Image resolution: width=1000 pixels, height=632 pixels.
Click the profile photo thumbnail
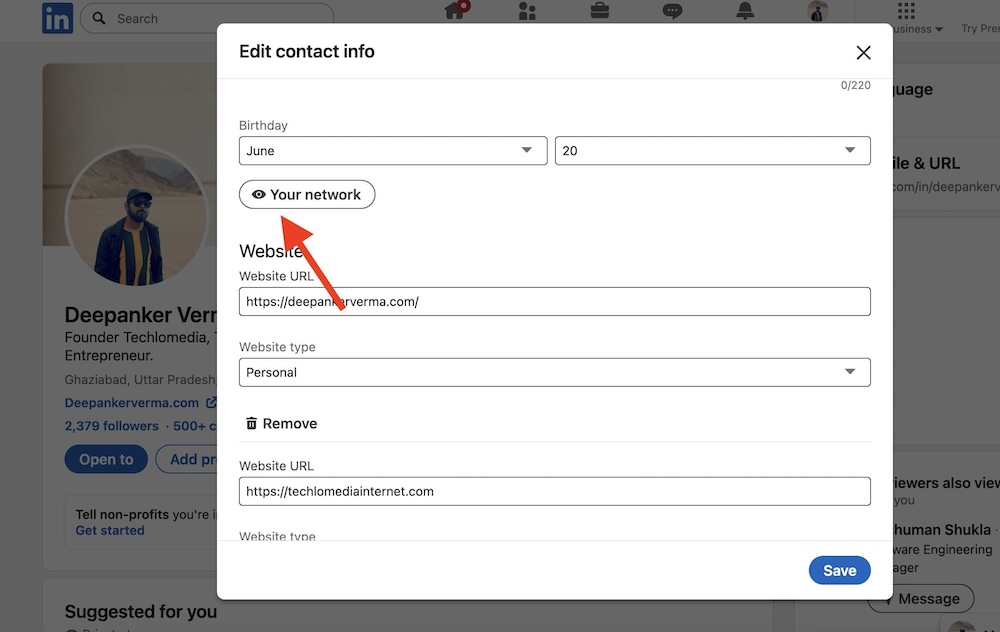(136, 217)
